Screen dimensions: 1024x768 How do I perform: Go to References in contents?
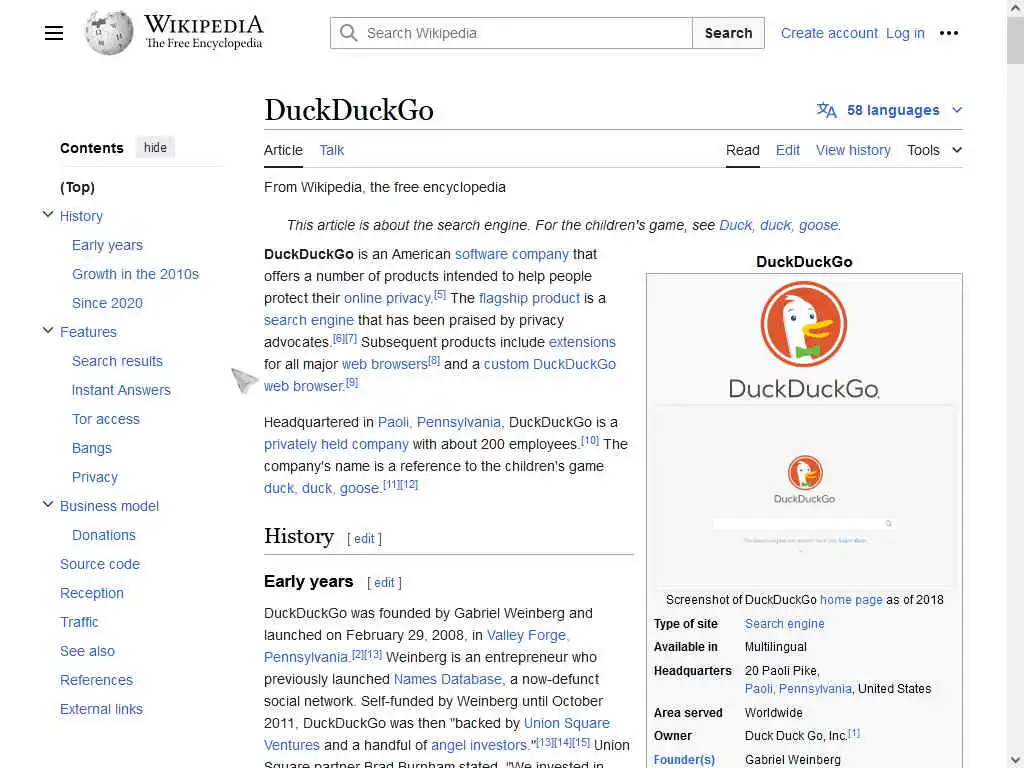96,680
